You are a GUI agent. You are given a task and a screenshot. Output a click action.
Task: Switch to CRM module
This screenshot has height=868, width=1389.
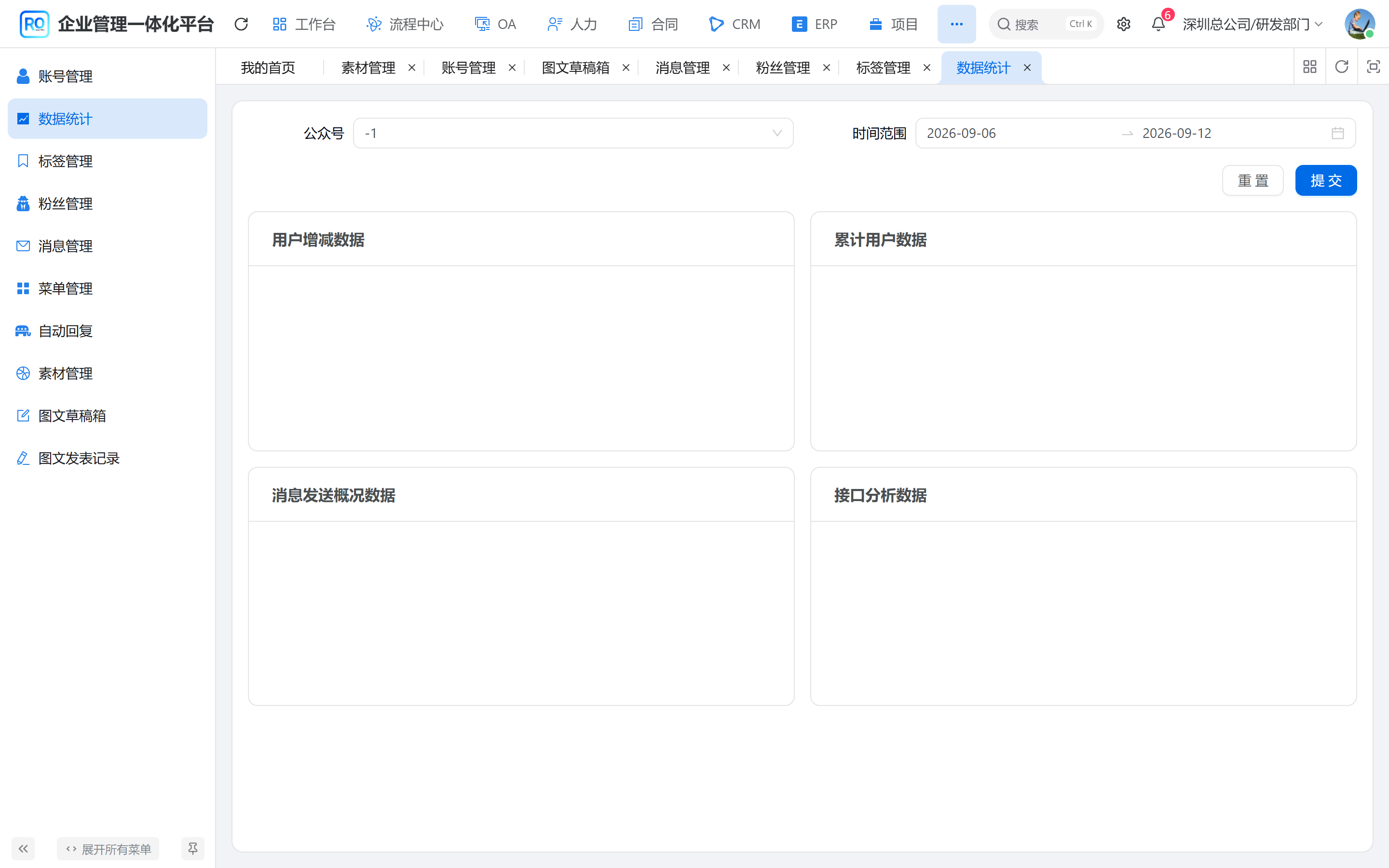pyautogui.click(x=735, y=24)
